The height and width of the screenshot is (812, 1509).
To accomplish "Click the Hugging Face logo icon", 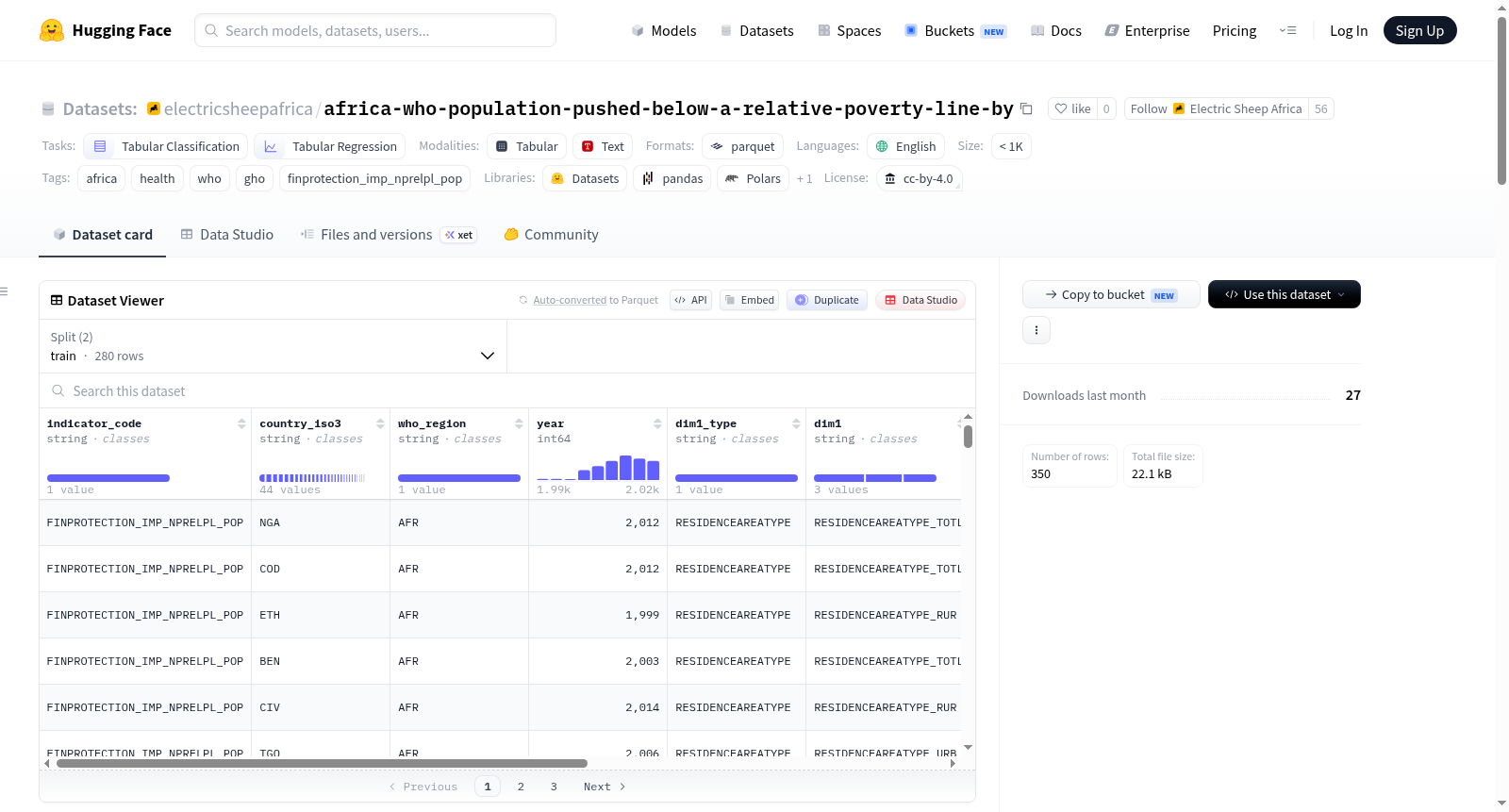I will click(x=52, y=30).
